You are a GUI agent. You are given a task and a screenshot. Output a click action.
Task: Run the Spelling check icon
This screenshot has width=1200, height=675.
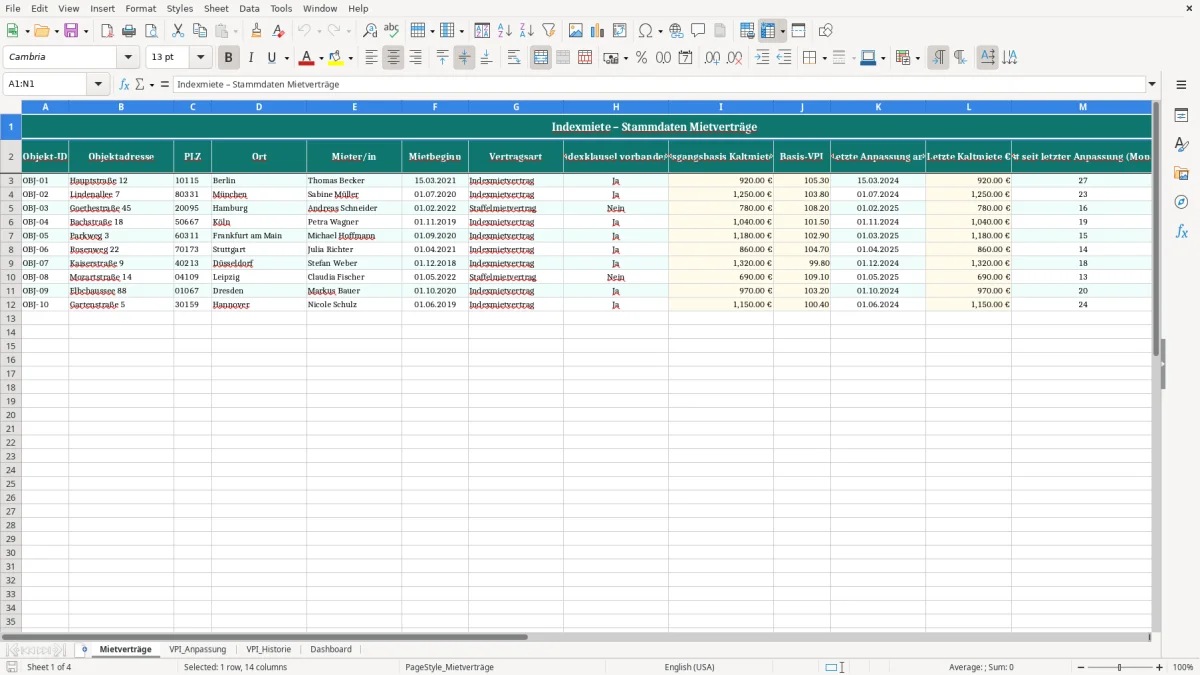pos(392,31)
